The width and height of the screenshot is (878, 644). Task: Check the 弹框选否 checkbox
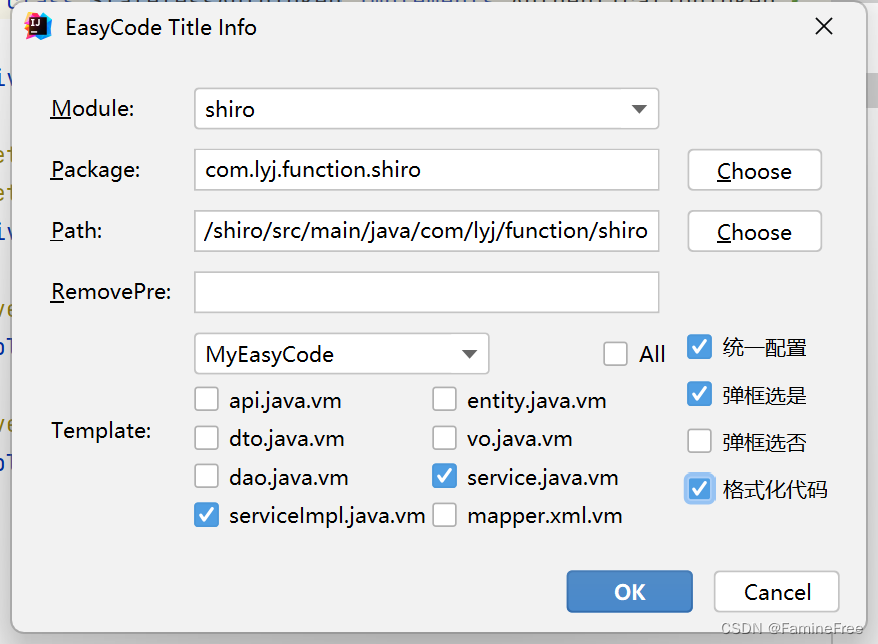click(699, 441)
